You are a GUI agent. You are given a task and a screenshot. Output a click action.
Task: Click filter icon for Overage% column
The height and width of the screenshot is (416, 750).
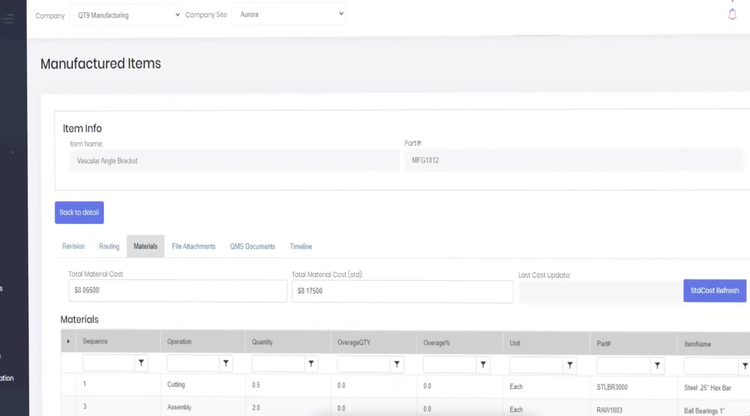tap(483, 365)
